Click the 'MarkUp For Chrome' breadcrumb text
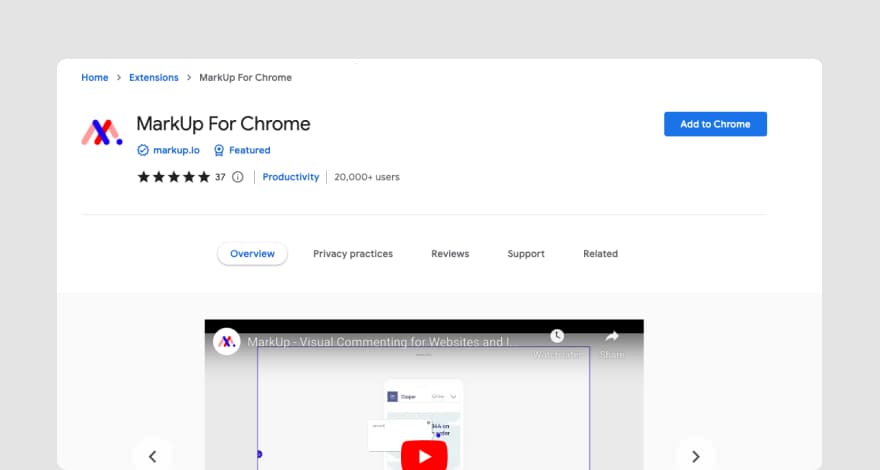Screen dimensions: 880x470 pos(245,77)
